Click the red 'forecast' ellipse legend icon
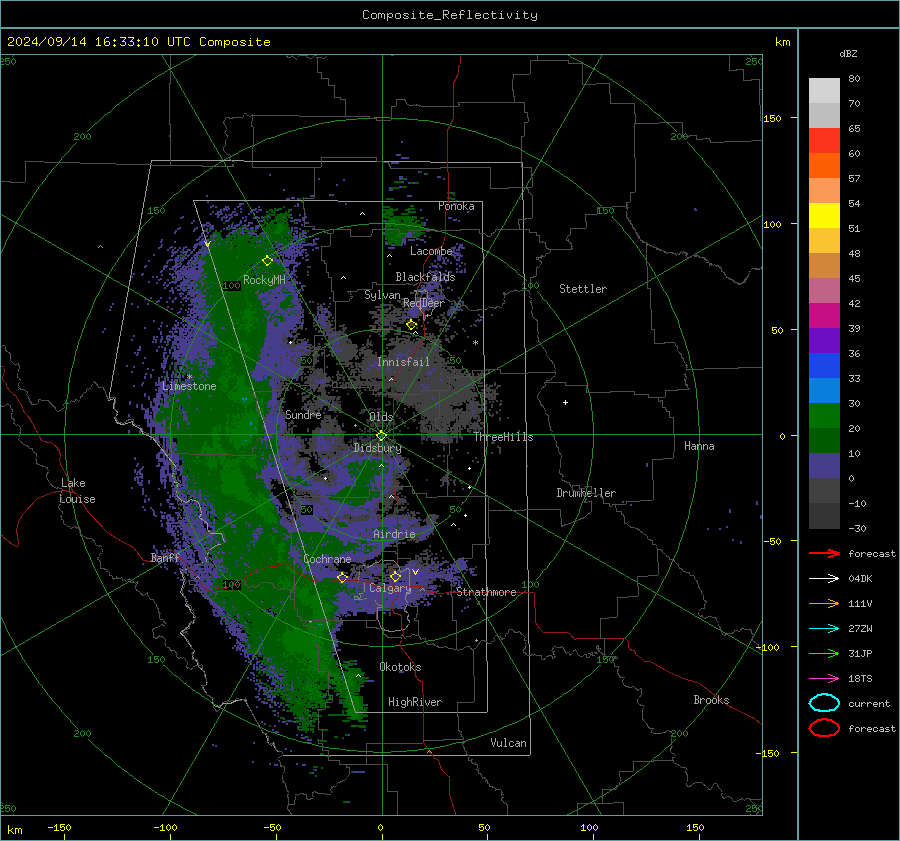 coord(824,728)
